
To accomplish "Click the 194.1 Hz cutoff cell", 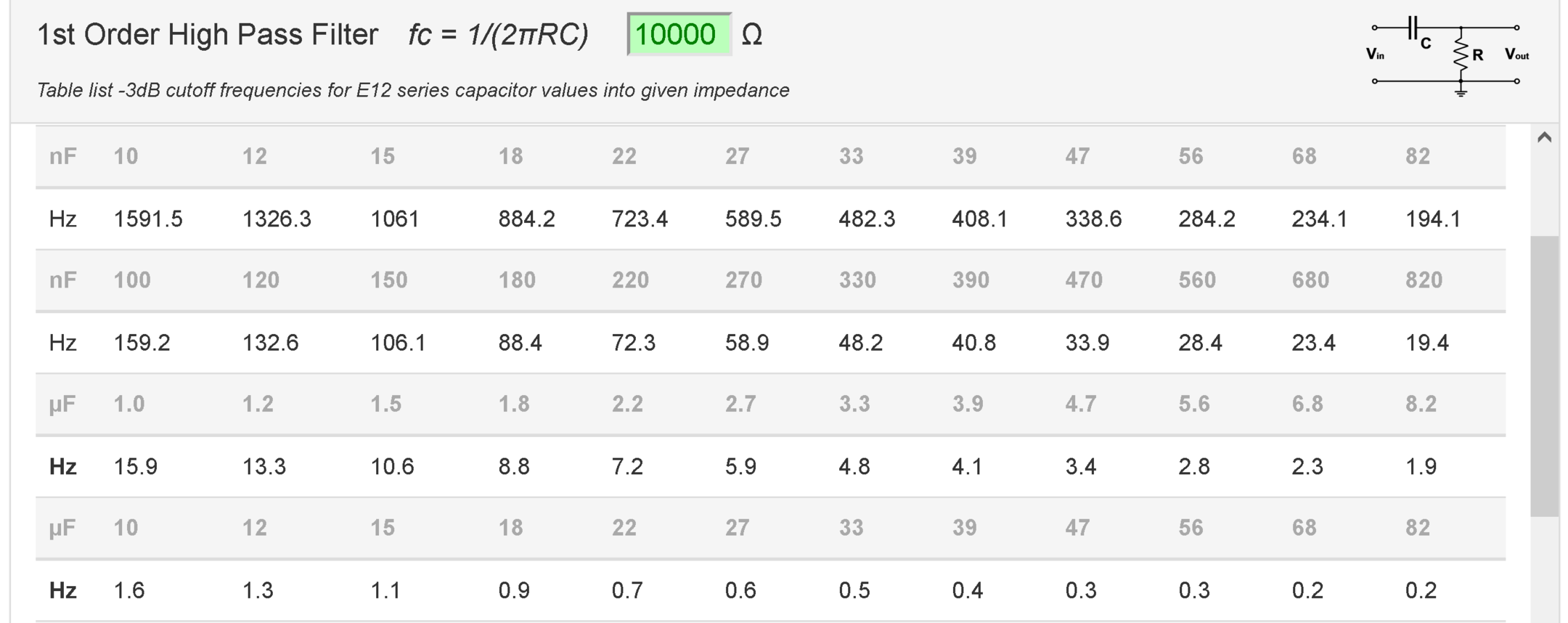I will tap(1432, 219).
